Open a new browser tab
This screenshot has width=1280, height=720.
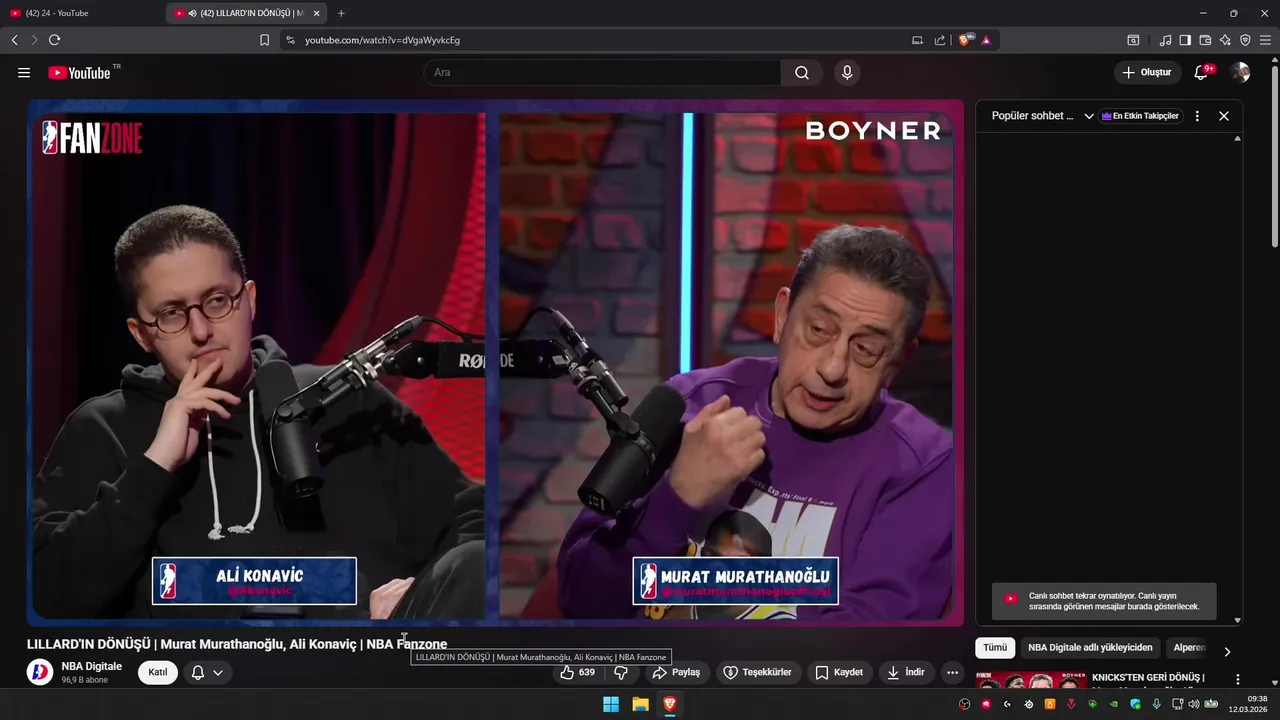point(341,13)
